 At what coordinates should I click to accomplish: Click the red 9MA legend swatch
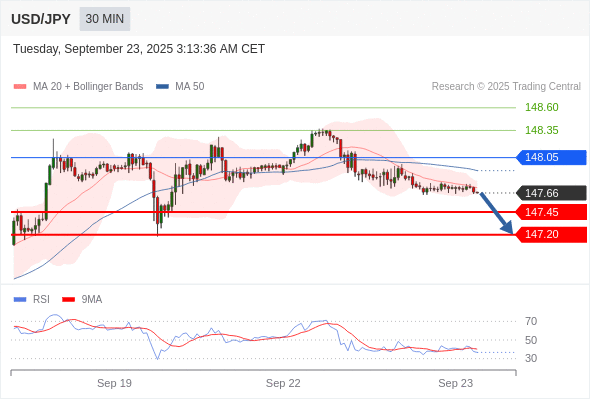pyautogui.click(x=68, y=300)
